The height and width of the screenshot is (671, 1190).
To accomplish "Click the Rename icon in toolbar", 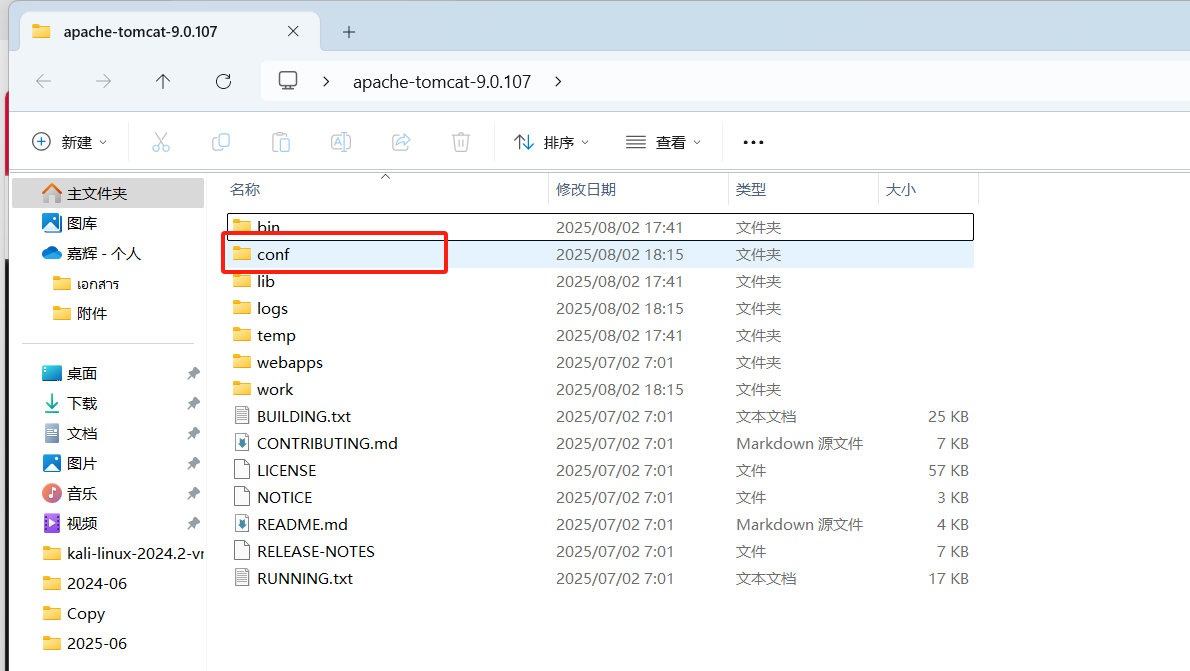I will [341, 142].
